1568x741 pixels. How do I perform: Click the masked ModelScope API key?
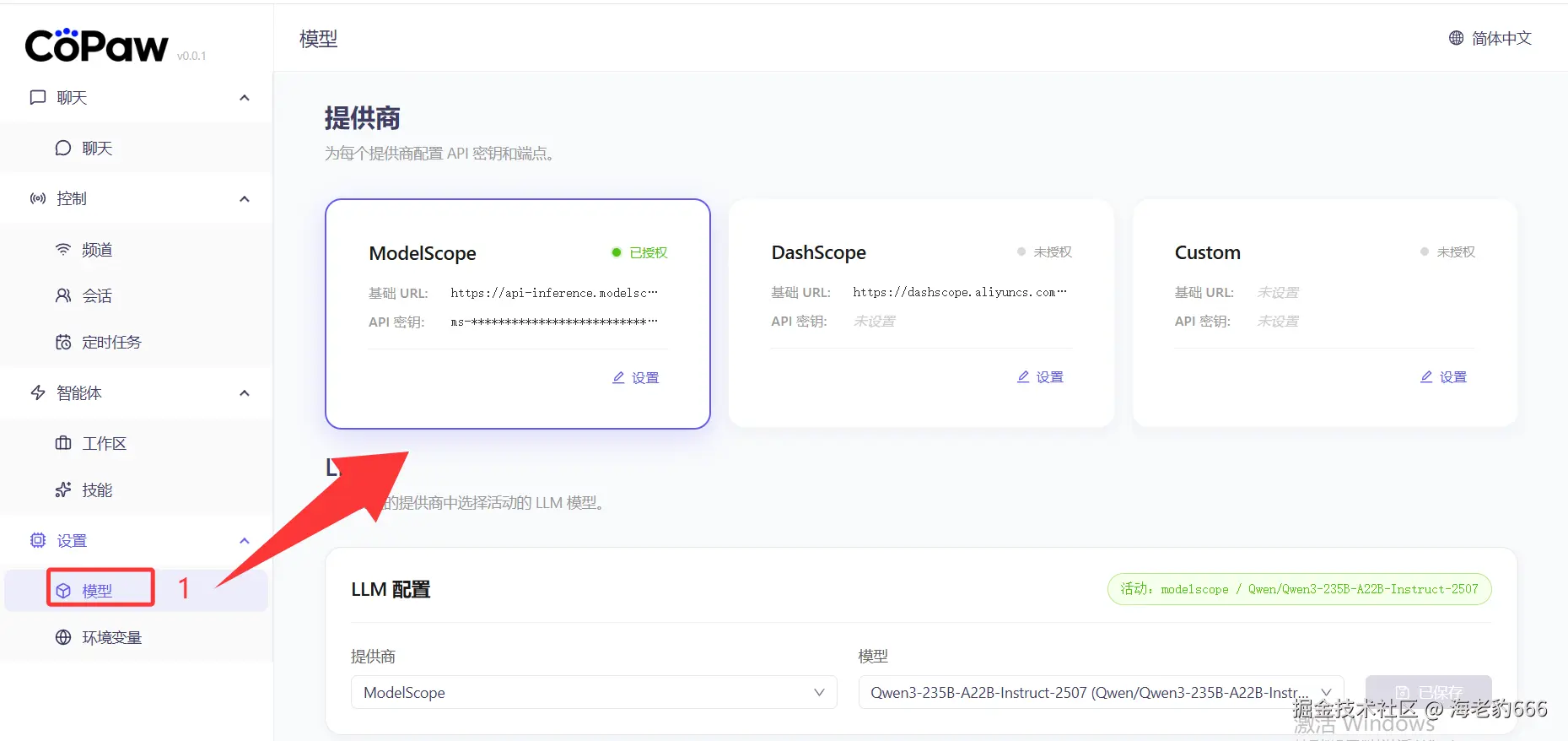click(554, 322)
